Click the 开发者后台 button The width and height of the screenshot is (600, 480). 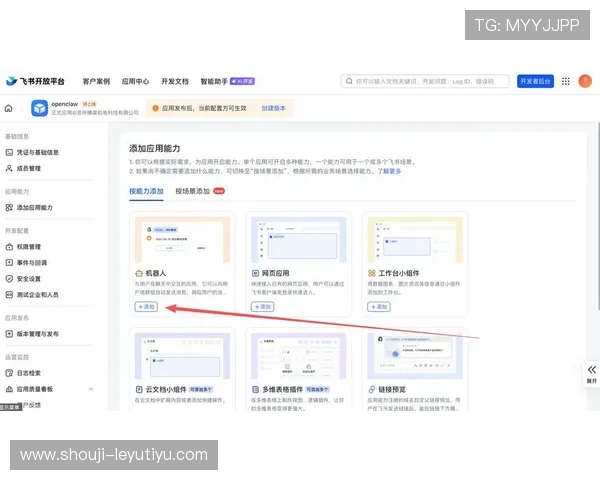tap(535, 81)
